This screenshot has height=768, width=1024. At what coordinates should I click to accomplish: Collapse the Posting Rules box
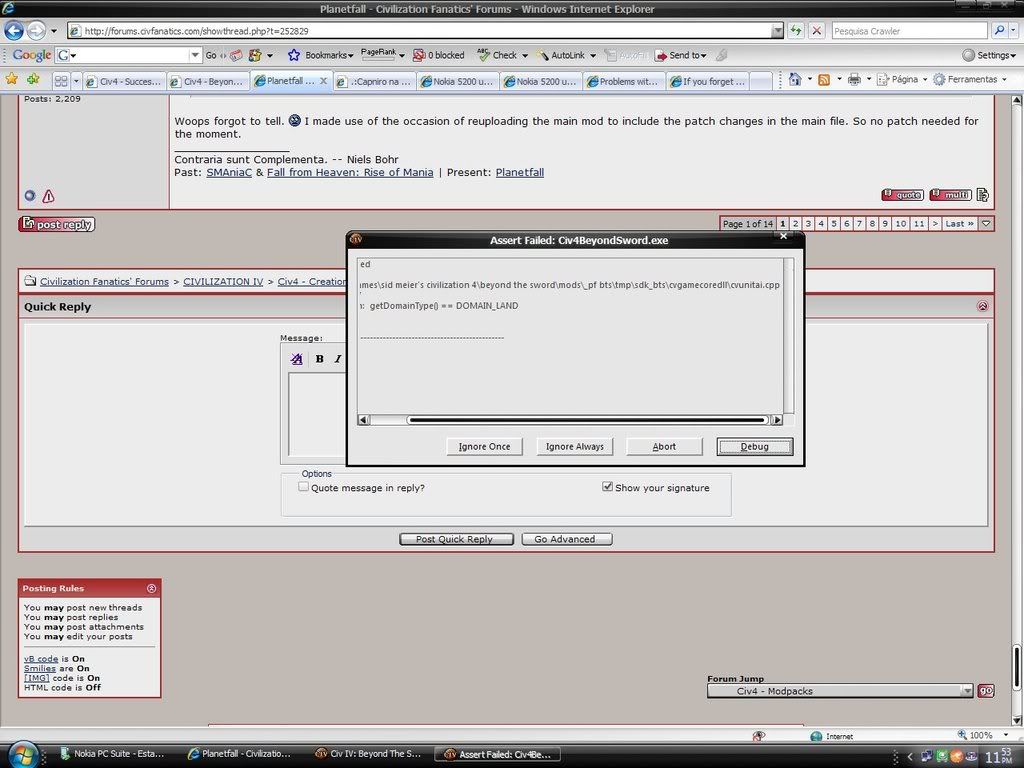pyautogui.click(x=152, y=588)
